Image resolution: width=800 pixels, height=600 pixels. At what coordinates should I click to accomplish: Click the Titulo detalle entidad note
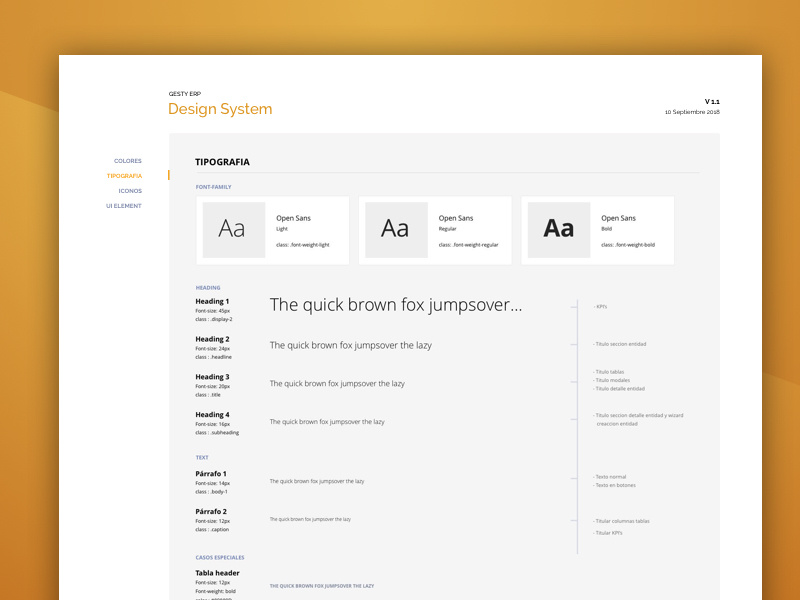point(619,389)
